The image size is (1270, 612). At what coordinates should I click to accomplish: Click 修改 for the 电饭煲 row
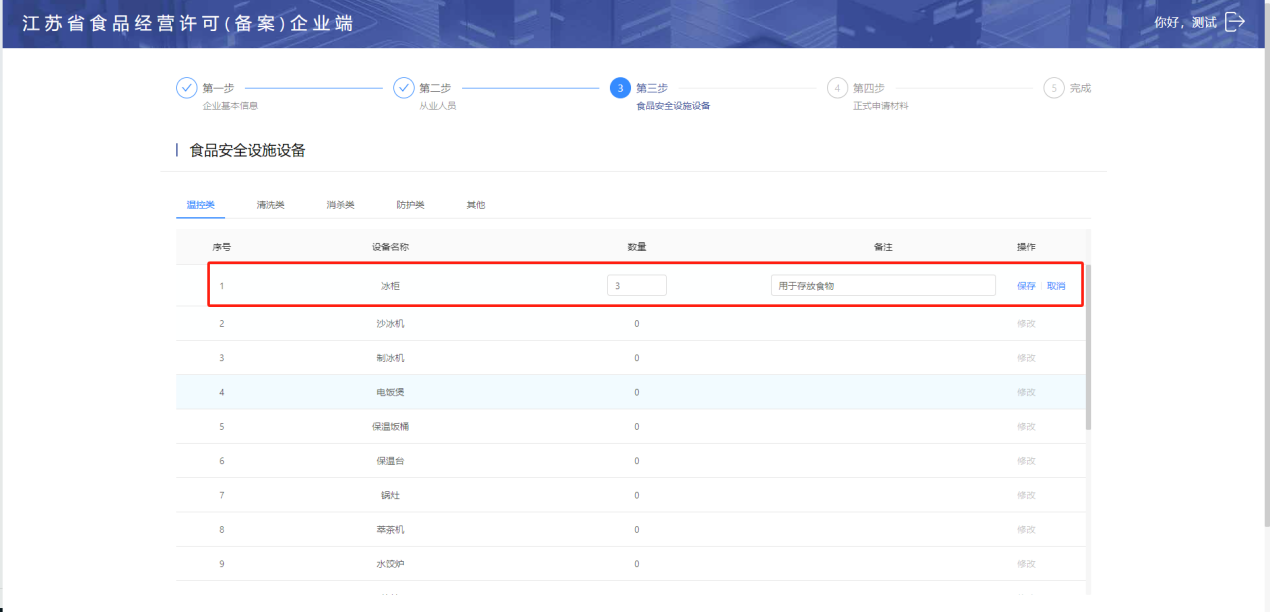tap(1026, 392)
